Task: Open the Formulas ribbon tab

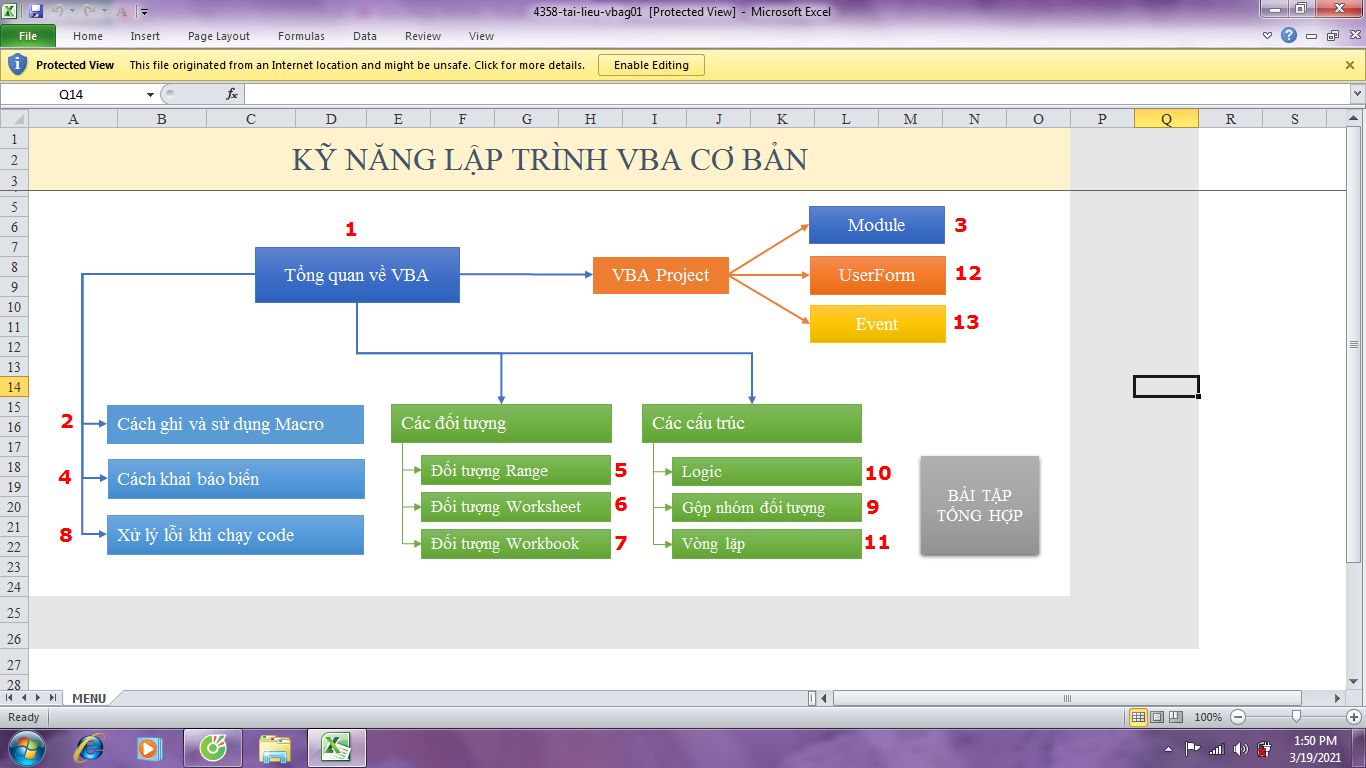Action: point(301,36)
